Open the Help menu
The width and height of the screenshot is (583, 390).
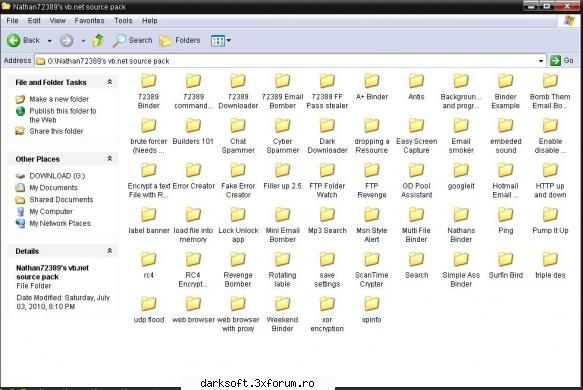pos(149,20)
